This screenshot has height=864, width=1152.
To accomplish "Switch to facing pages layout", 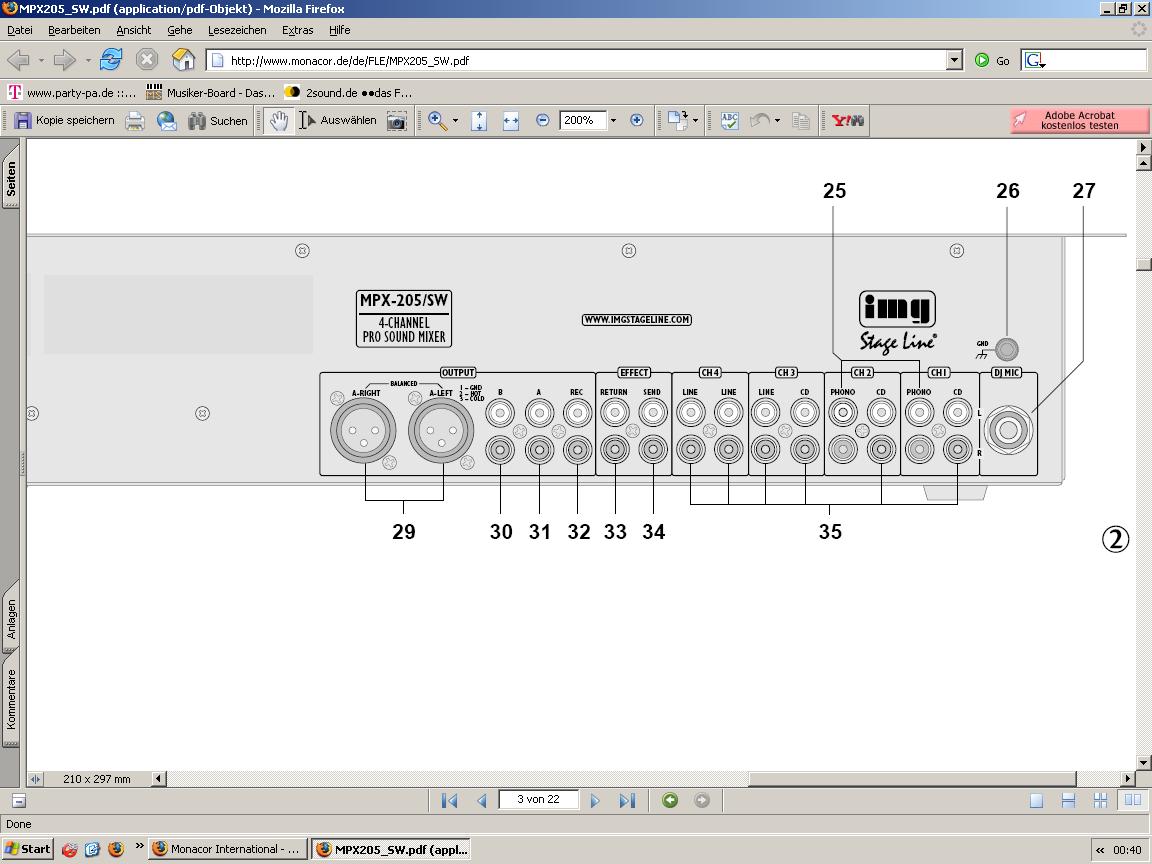I will 1133,800.
